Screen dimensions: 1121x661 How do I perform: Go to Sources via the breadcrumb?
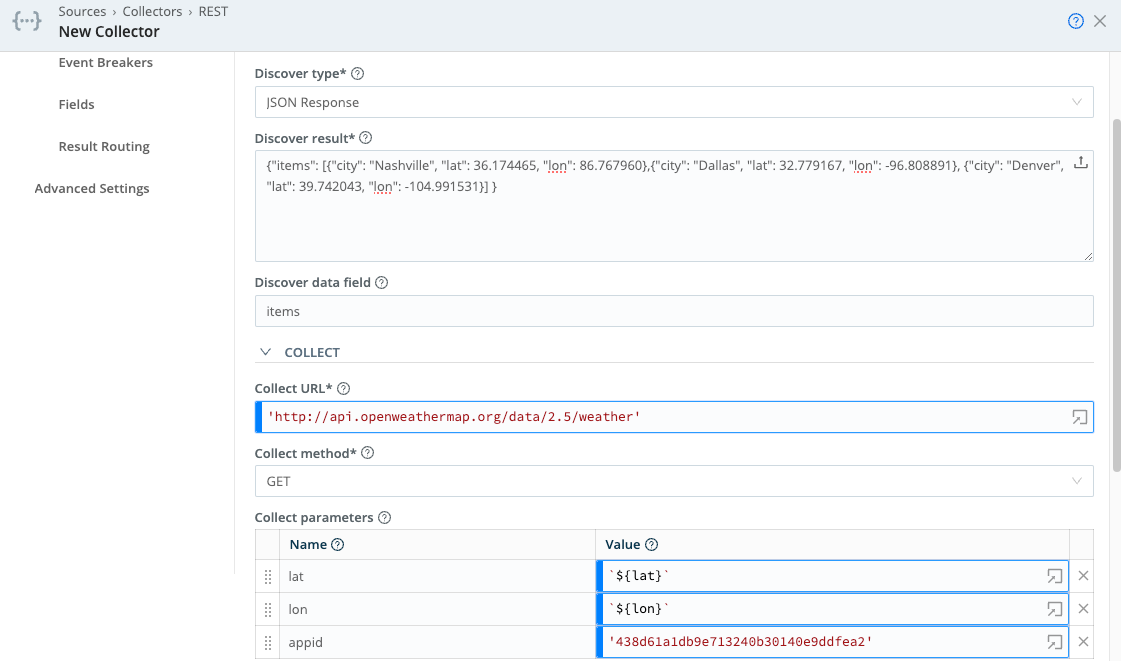click(x=82, y=11)
